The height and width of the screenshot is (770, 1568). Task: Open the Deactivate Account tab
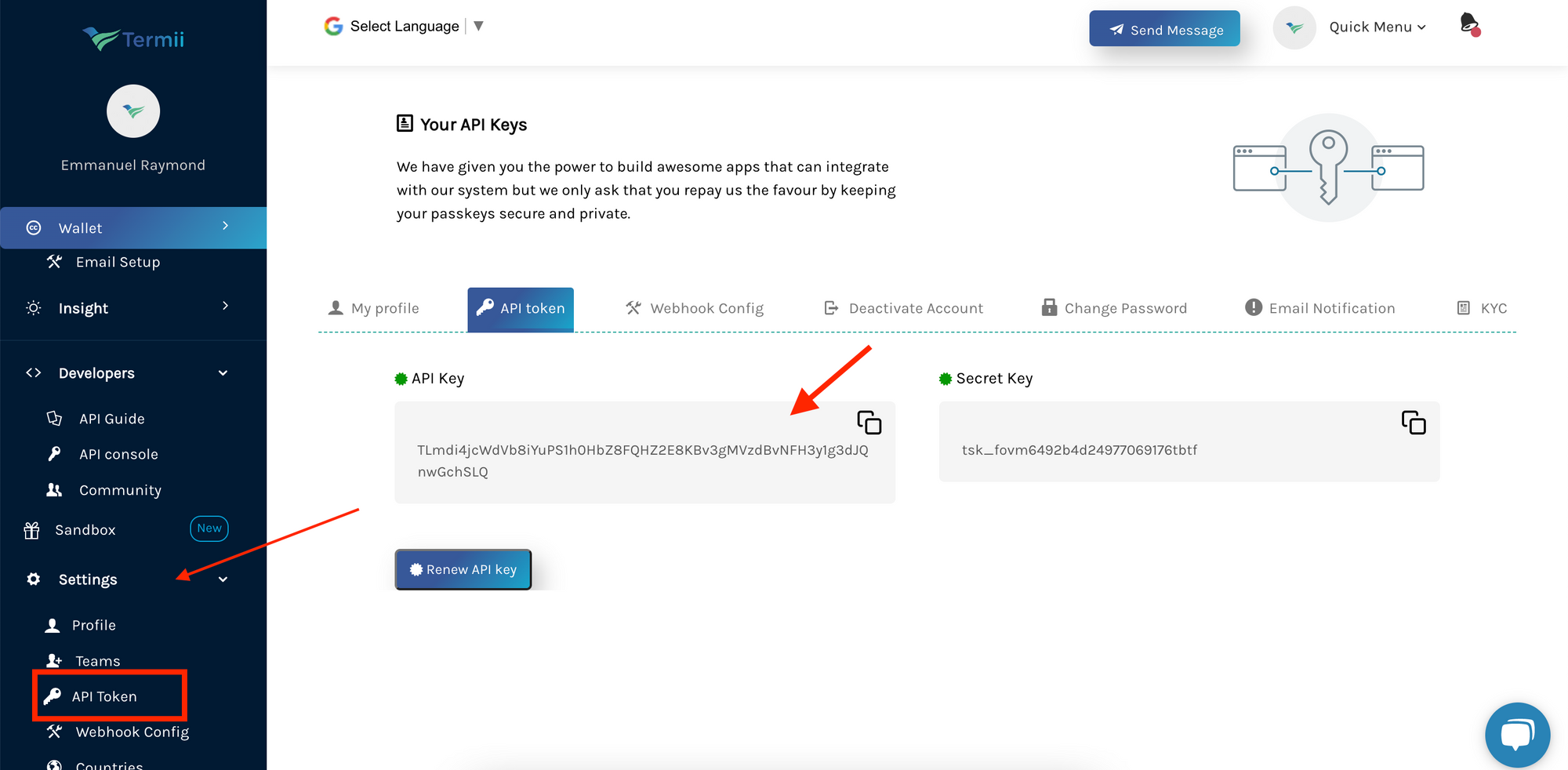click(x=914, y=308)
